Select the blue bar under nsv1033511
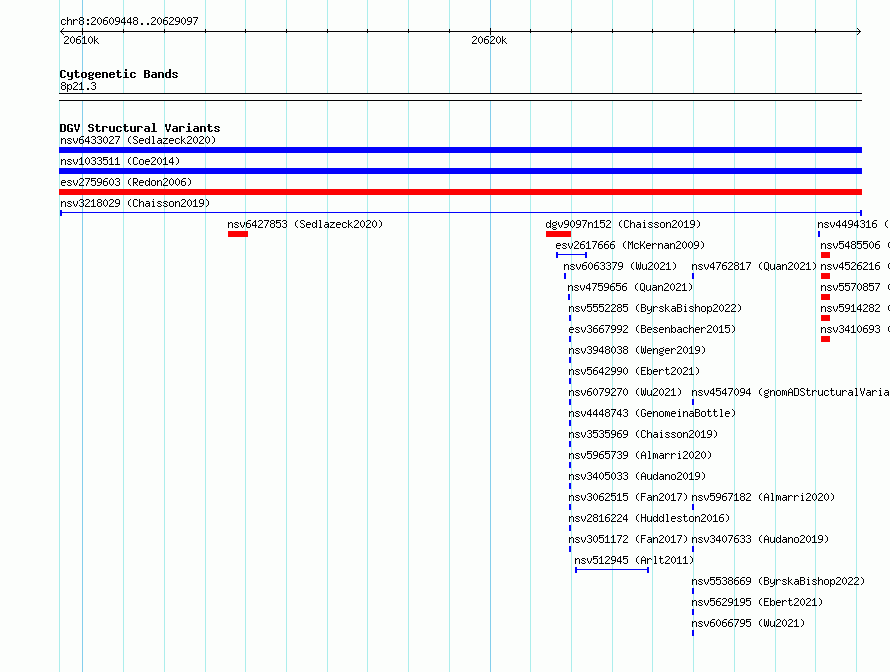890x672 pixels. click(x=460, y=171)
